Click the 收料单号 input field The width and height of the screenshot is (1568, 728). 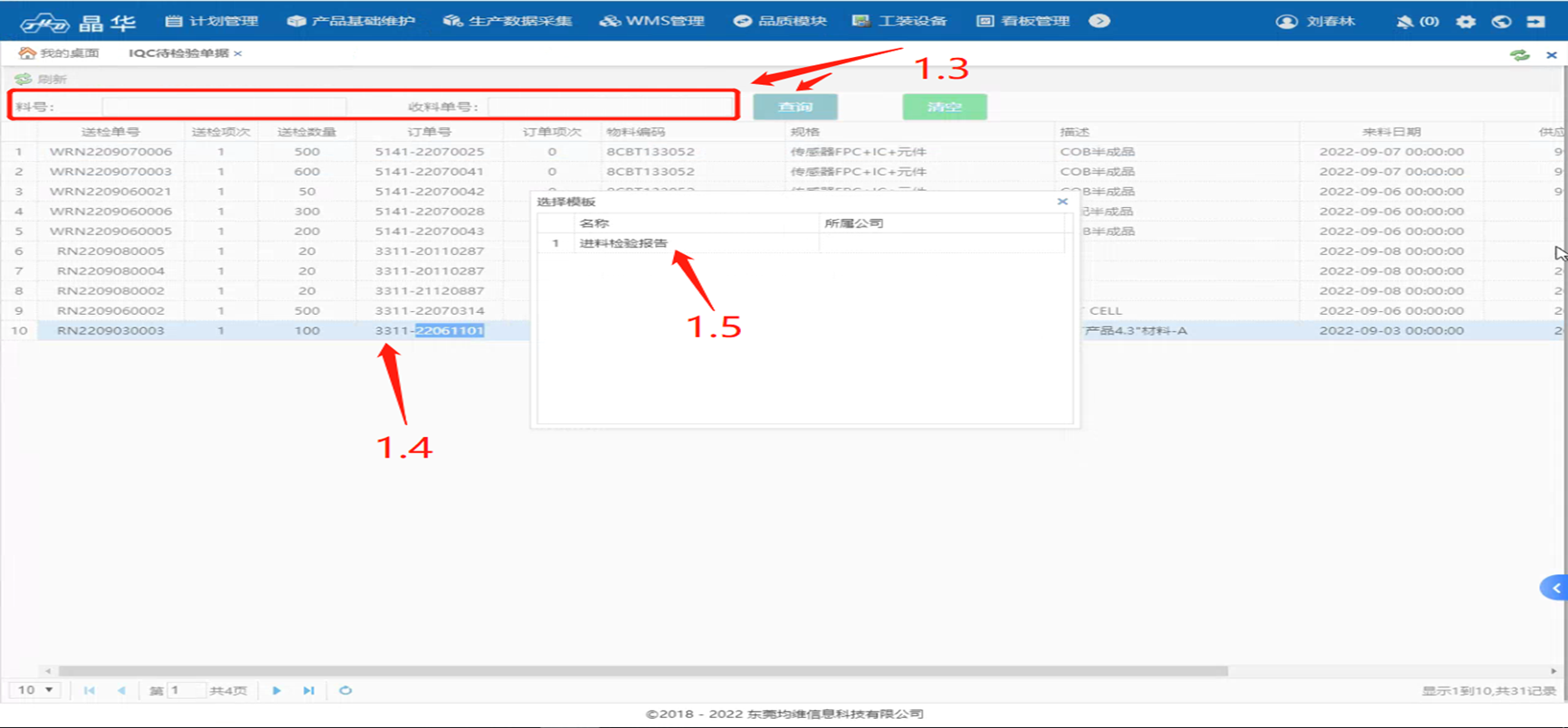tap(611, 107)
